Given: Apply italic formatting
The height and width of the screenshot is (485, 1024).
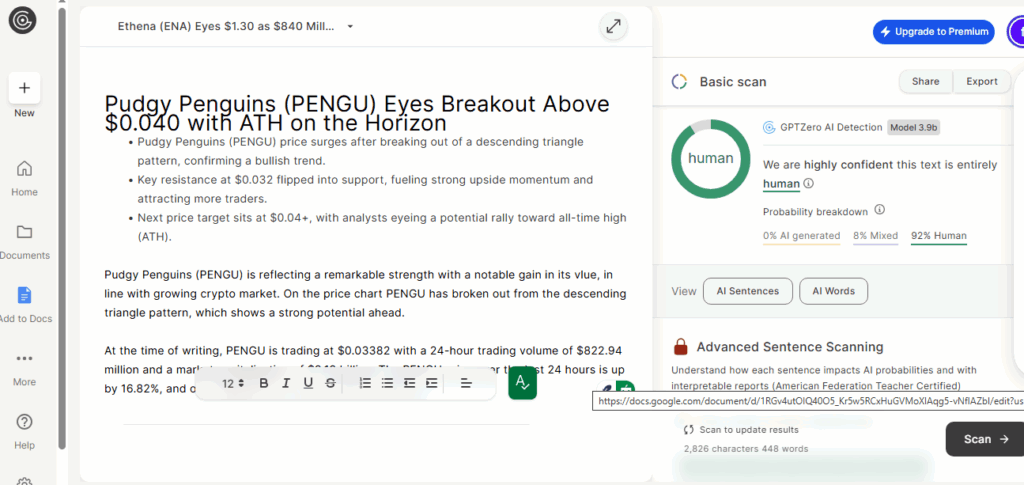Looking at the screenshot, I should [286, 383].
